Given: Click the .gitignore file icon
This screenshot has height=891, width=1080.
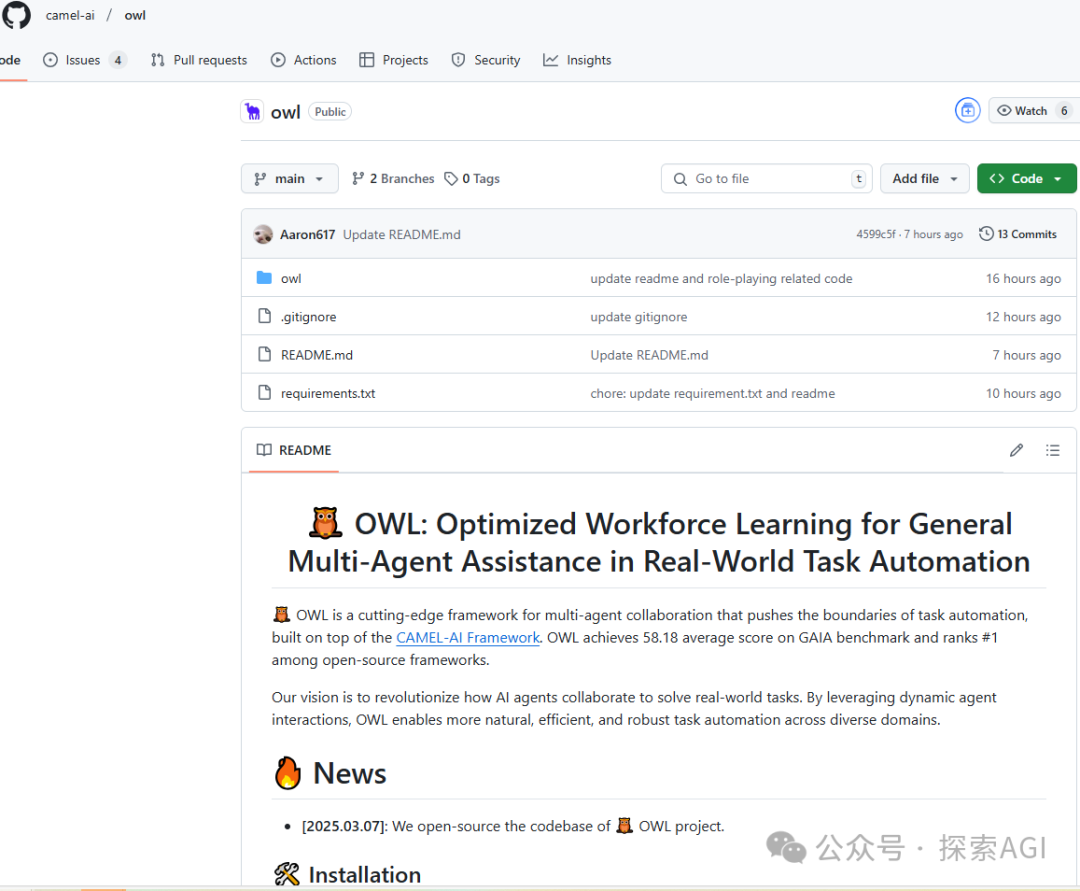Looking at the screenshot, I should tap(264, 316).
